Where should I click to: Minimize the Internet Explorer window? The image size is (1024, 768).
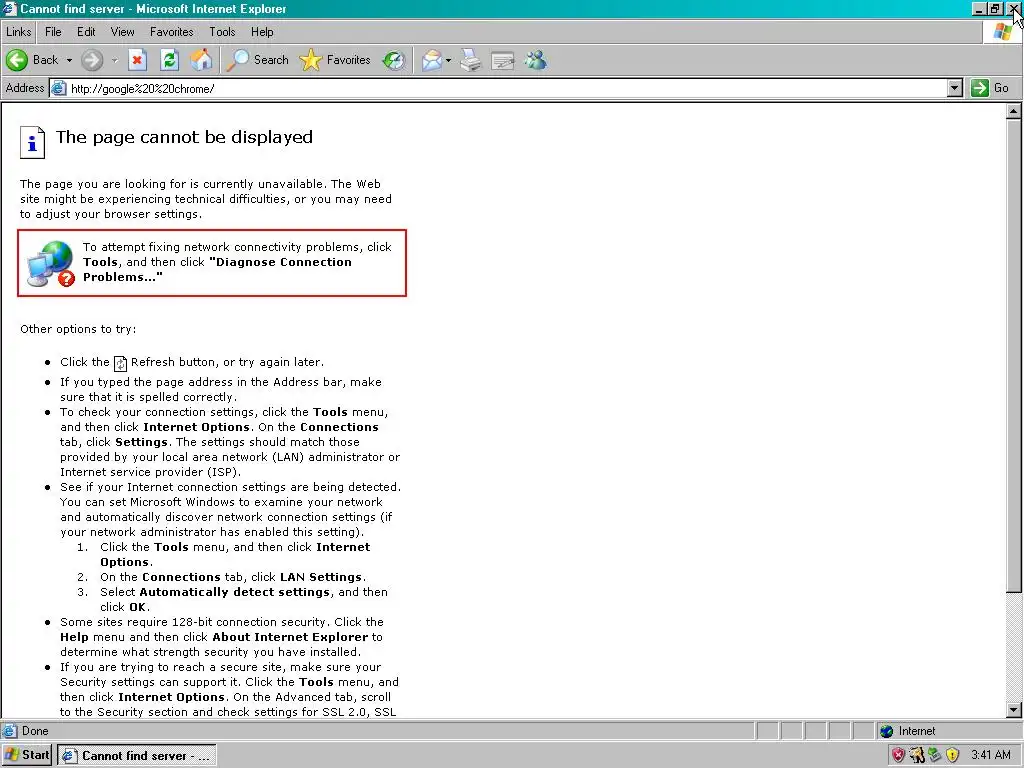978,8
